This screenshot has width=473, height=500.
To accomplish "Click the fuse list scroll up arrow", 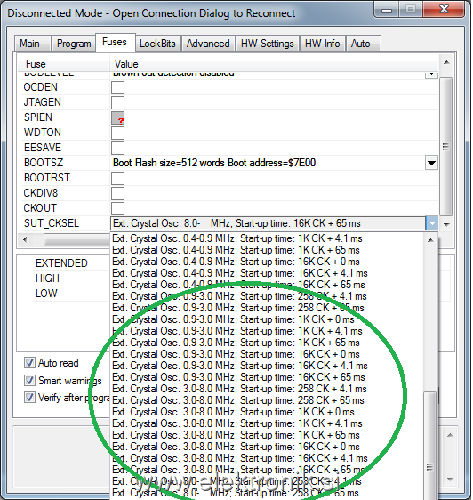I will [447, 62].
